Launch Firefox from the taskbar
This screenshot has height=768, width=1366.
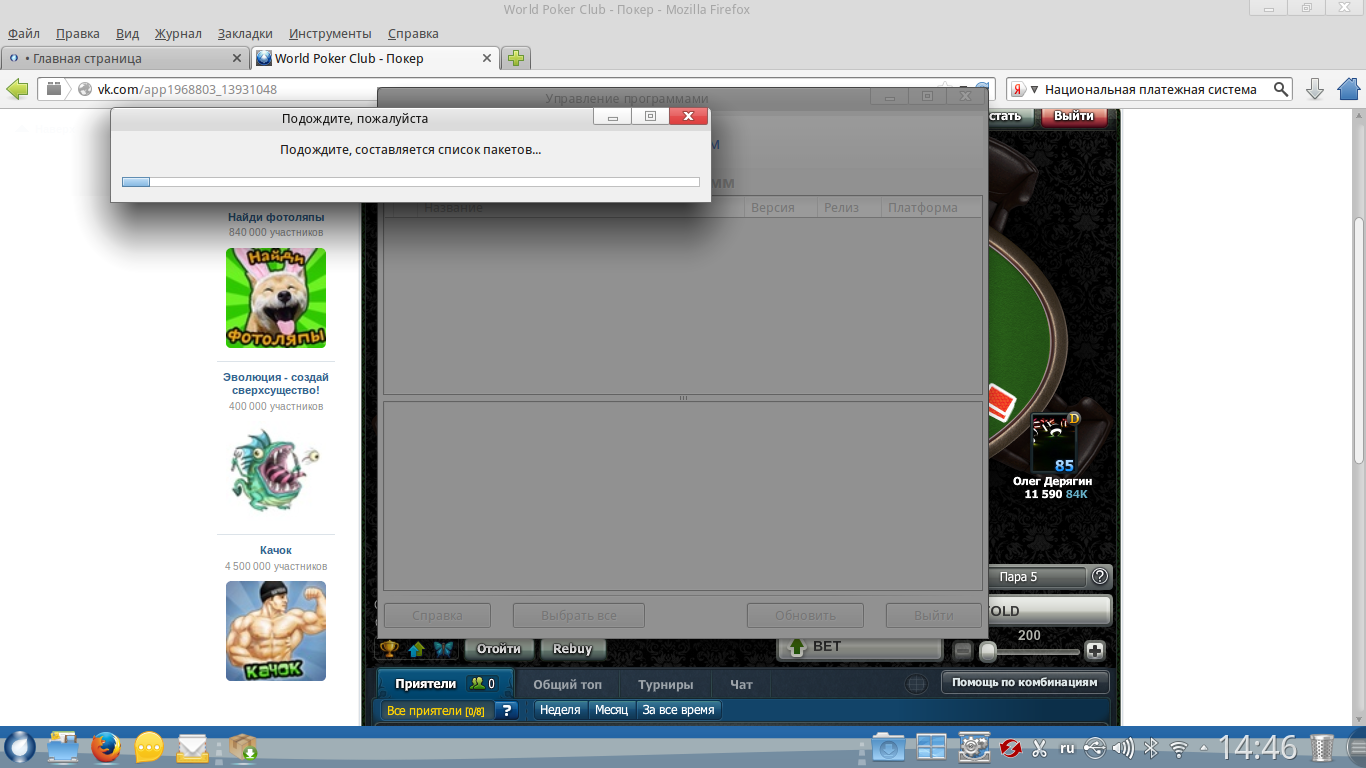tap(106, 747)
